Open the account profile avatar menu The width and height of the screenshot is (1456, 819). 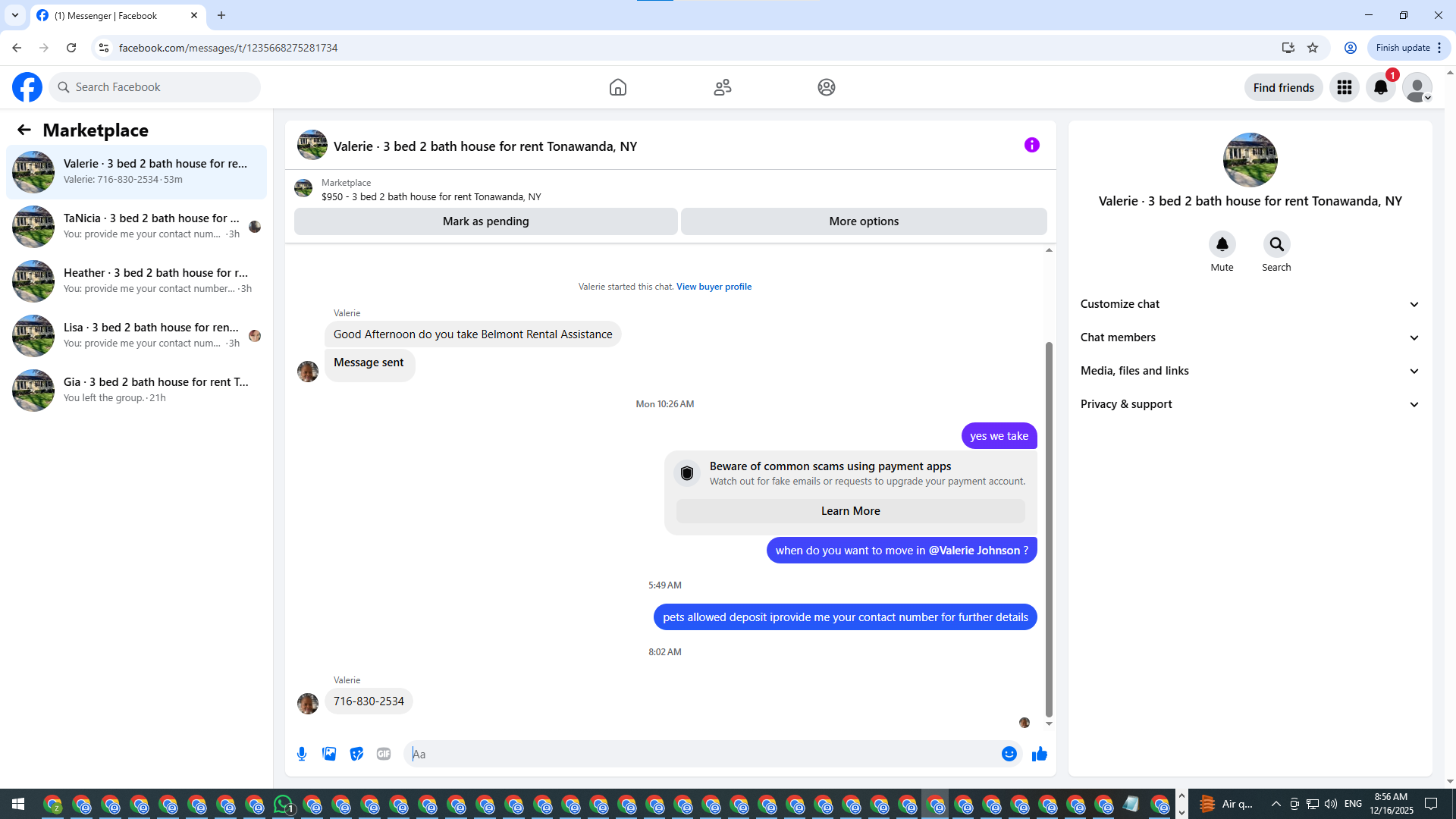point(1417,87)
